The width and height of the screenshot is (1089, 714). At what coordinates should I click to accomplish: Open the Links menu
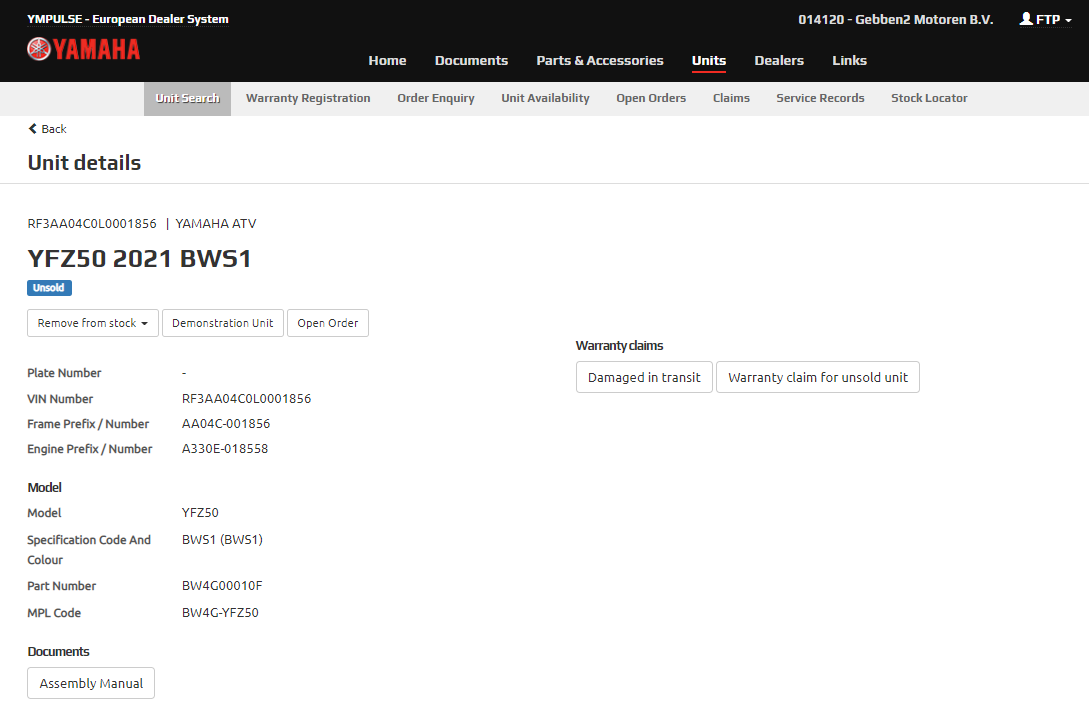click(849, 60)
